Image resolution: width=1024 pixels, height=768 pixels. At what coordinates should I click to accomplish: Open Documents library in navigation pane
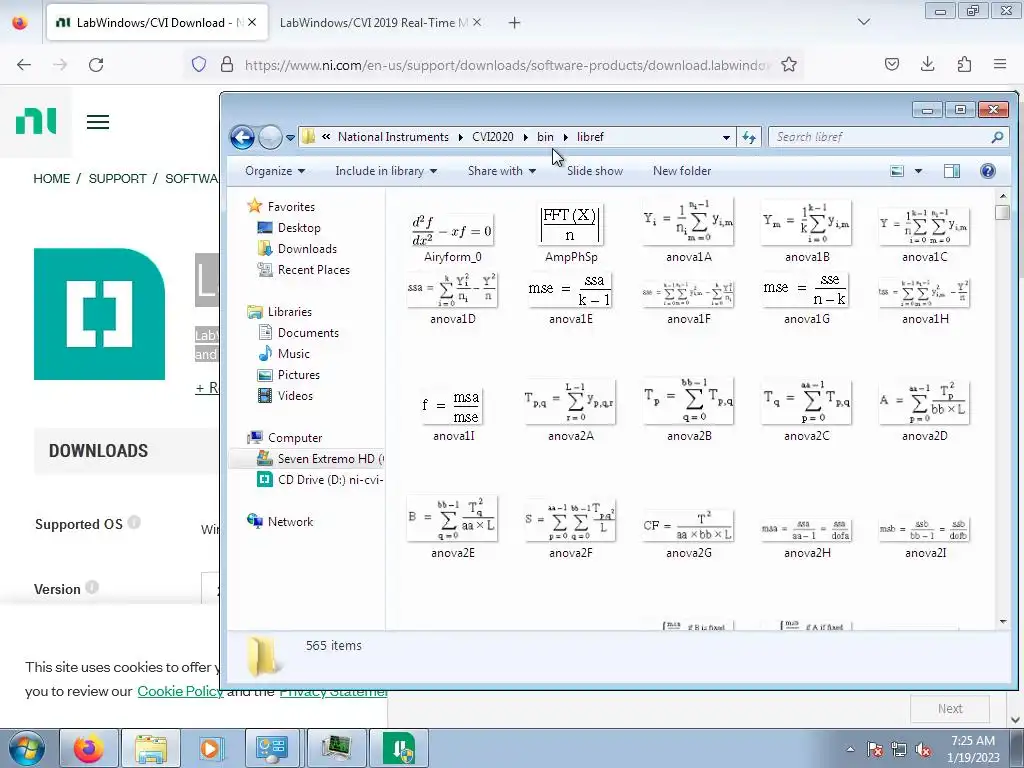pyautogui.click(x=298, y=333)
